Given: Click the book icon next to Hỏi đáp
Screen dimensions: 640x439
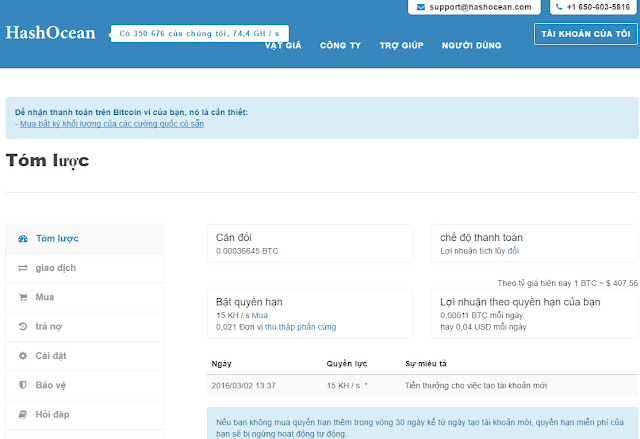Looking at the screenshot, I should click(x=23, y=415).
